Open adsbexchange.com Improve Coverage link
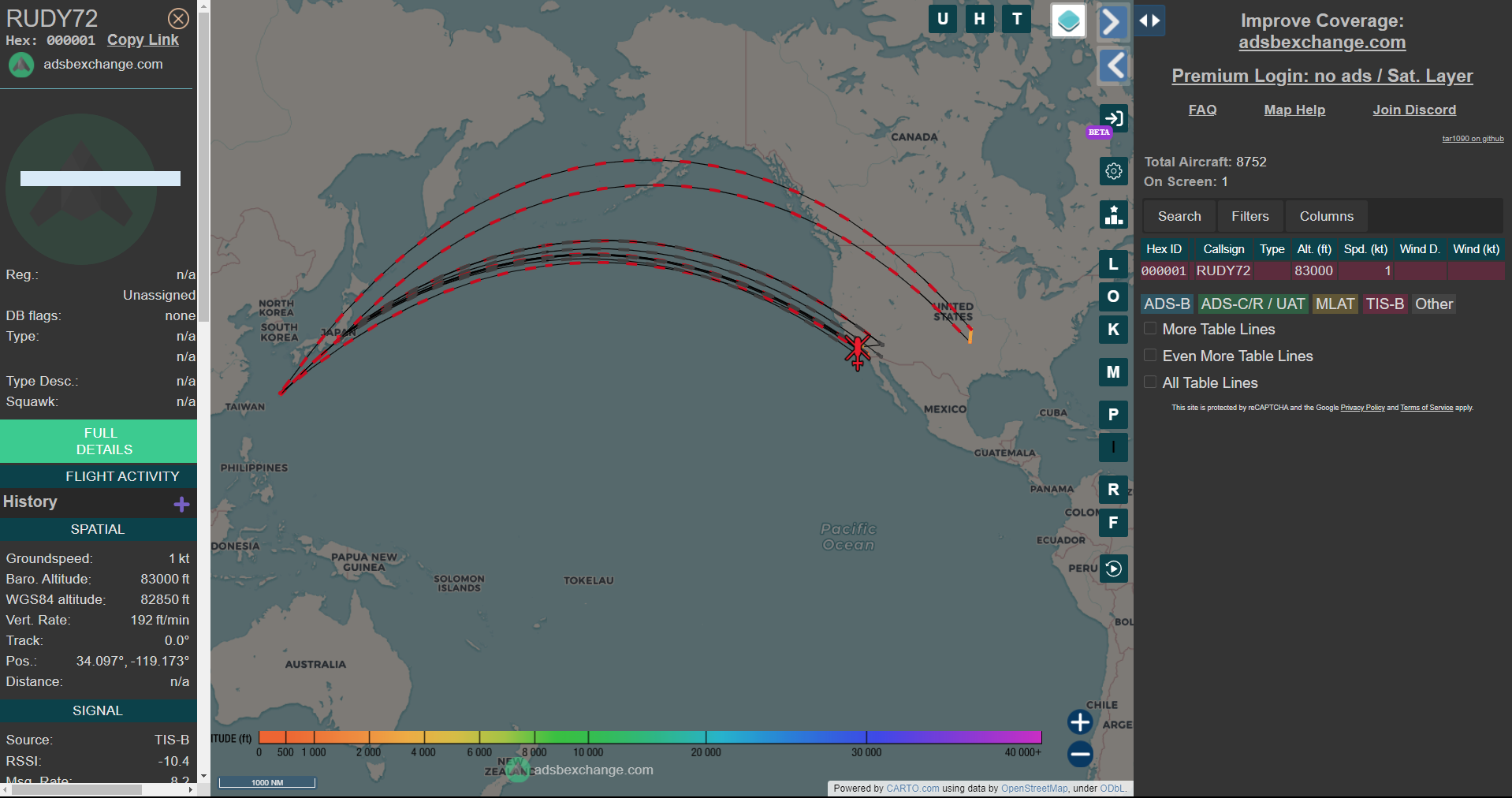Image resolution: width=1512 pixels, height=798 pixels. coord(1322,43)
